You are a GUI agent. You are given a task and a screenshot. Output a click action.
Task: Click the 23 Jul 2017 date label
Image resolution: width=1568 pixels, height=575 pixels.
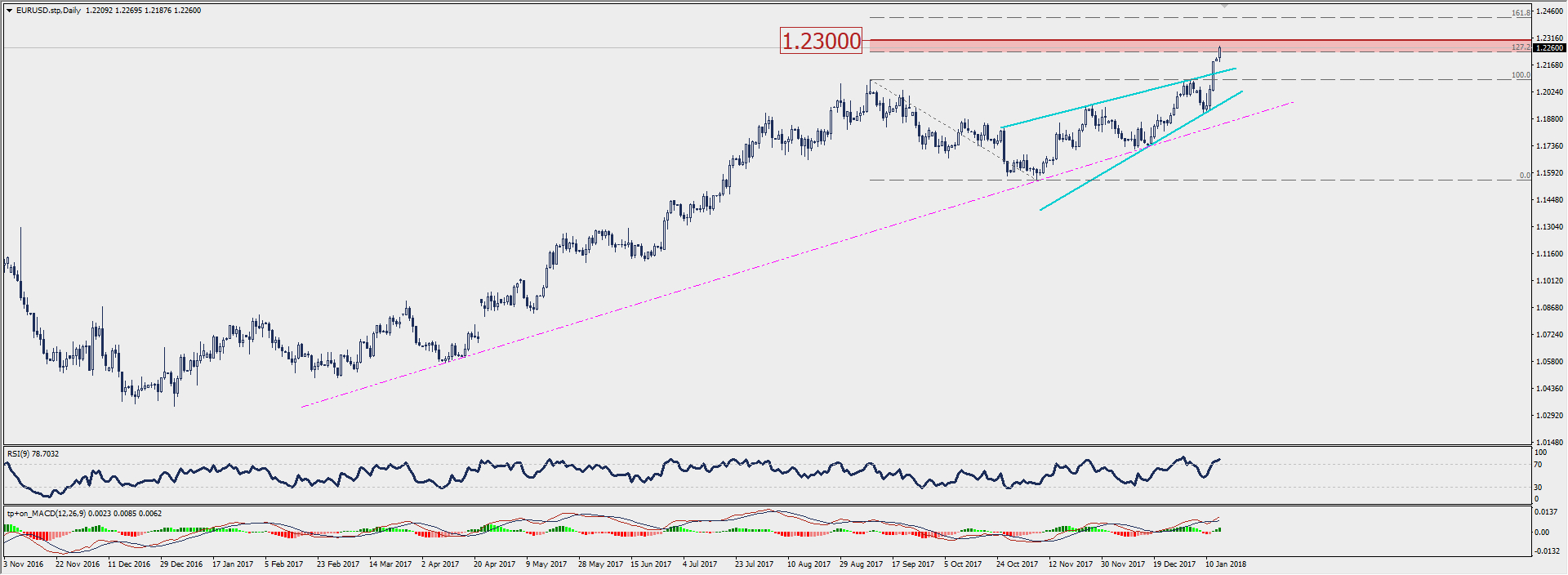tap(754, 564)
